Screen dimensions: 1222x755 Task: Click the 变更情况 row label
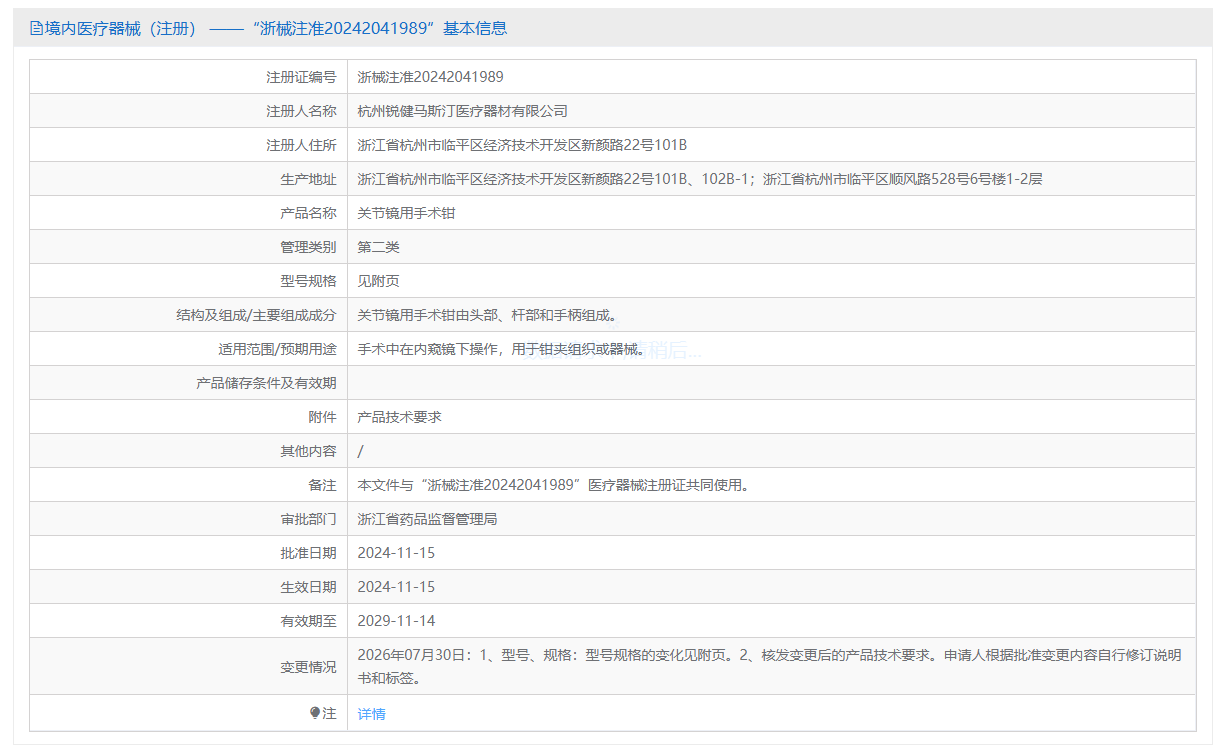[308, 667]
